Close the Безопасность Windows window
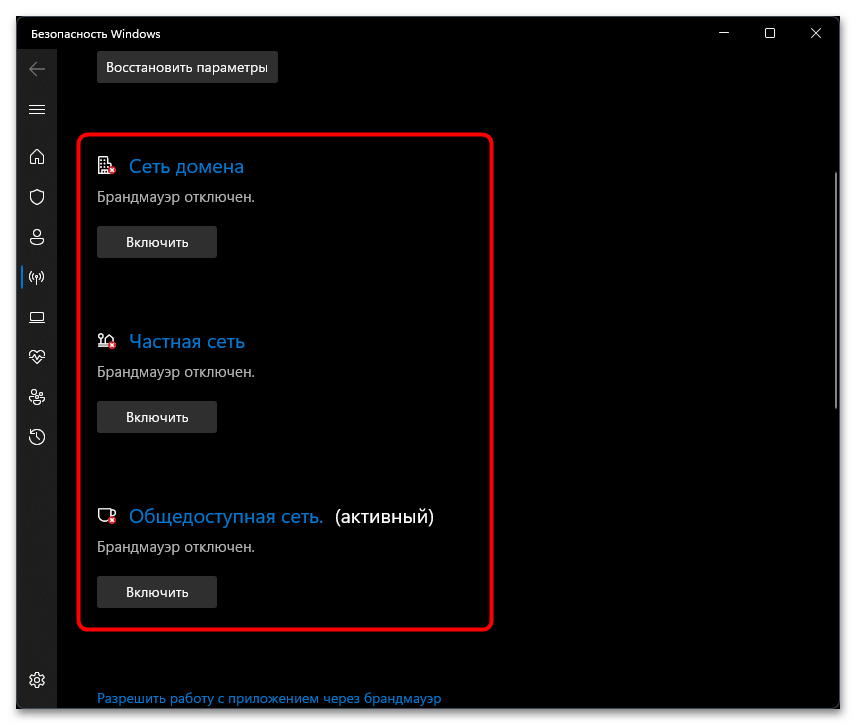This screenshot has height=725, width=856. point(816,33)
